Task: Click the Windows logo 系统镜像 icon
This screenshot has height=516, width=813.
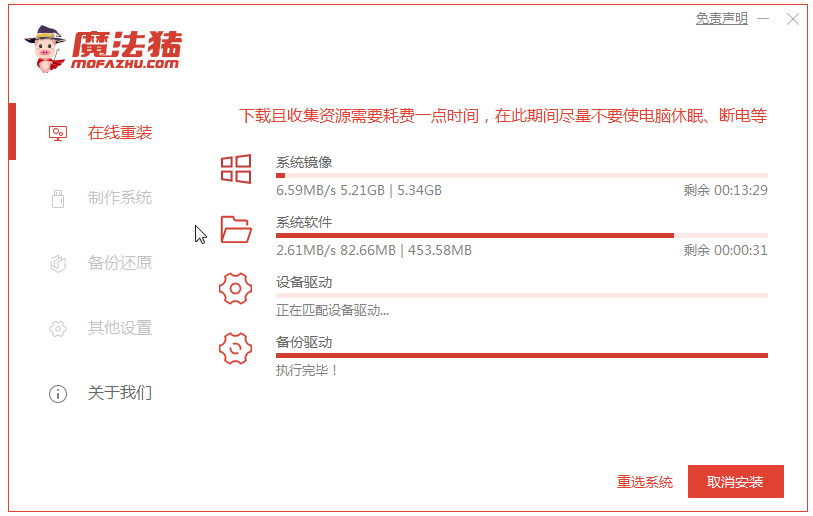Action: pyautogui.click(x=236, y=169)
